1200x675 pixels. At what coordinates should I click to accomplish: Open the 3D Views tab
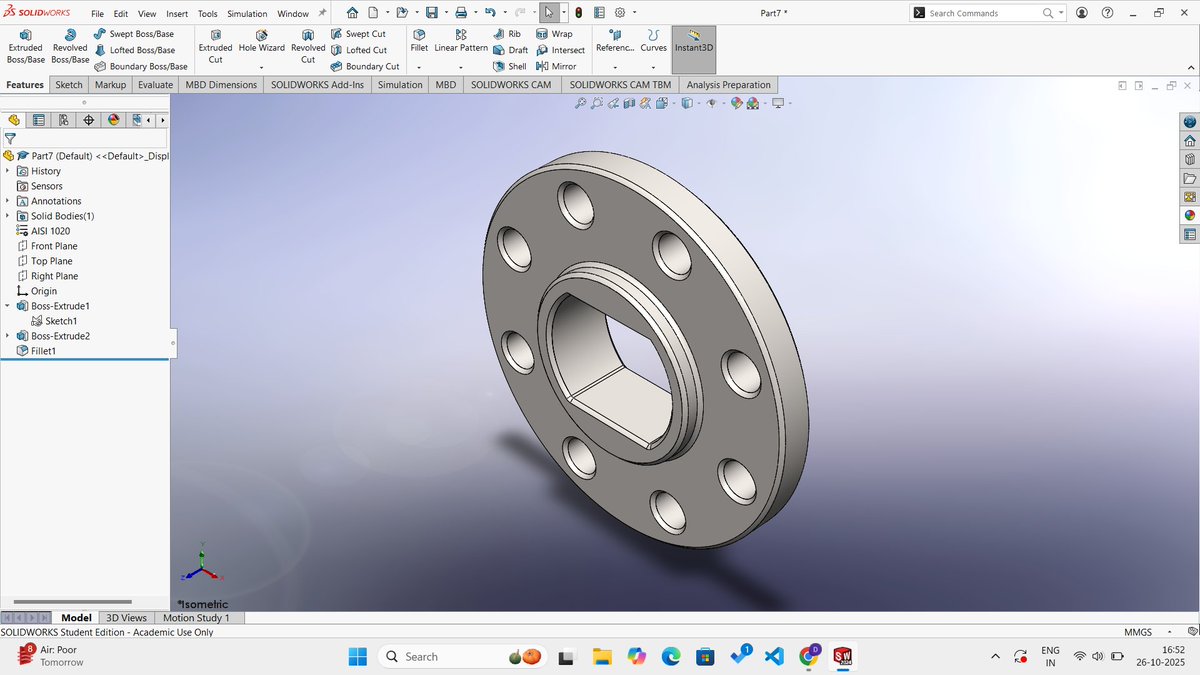click(x=127, y=618)
